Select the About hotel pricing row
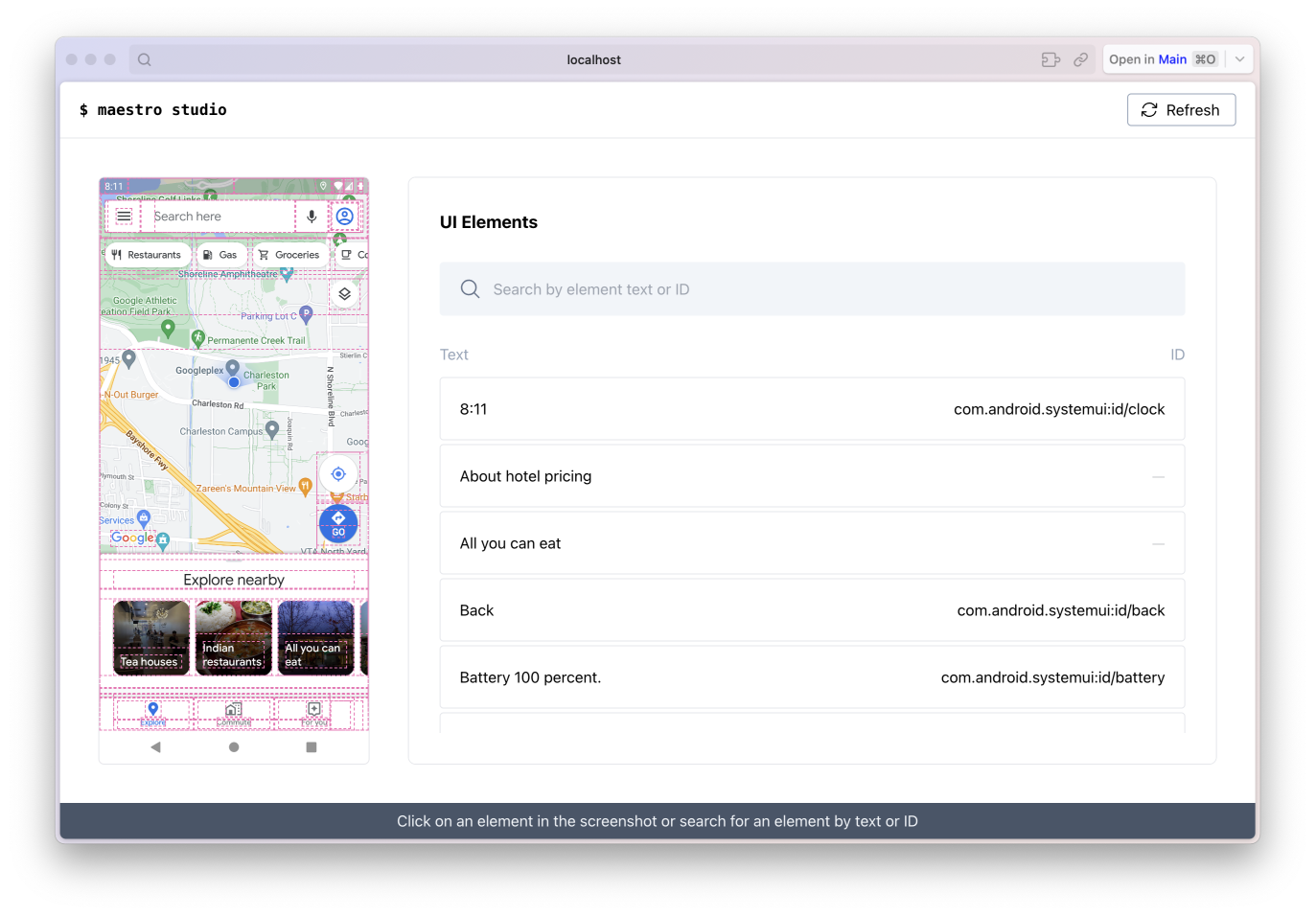The width and height of the screenshot is (1316, 916). (812, 476)
